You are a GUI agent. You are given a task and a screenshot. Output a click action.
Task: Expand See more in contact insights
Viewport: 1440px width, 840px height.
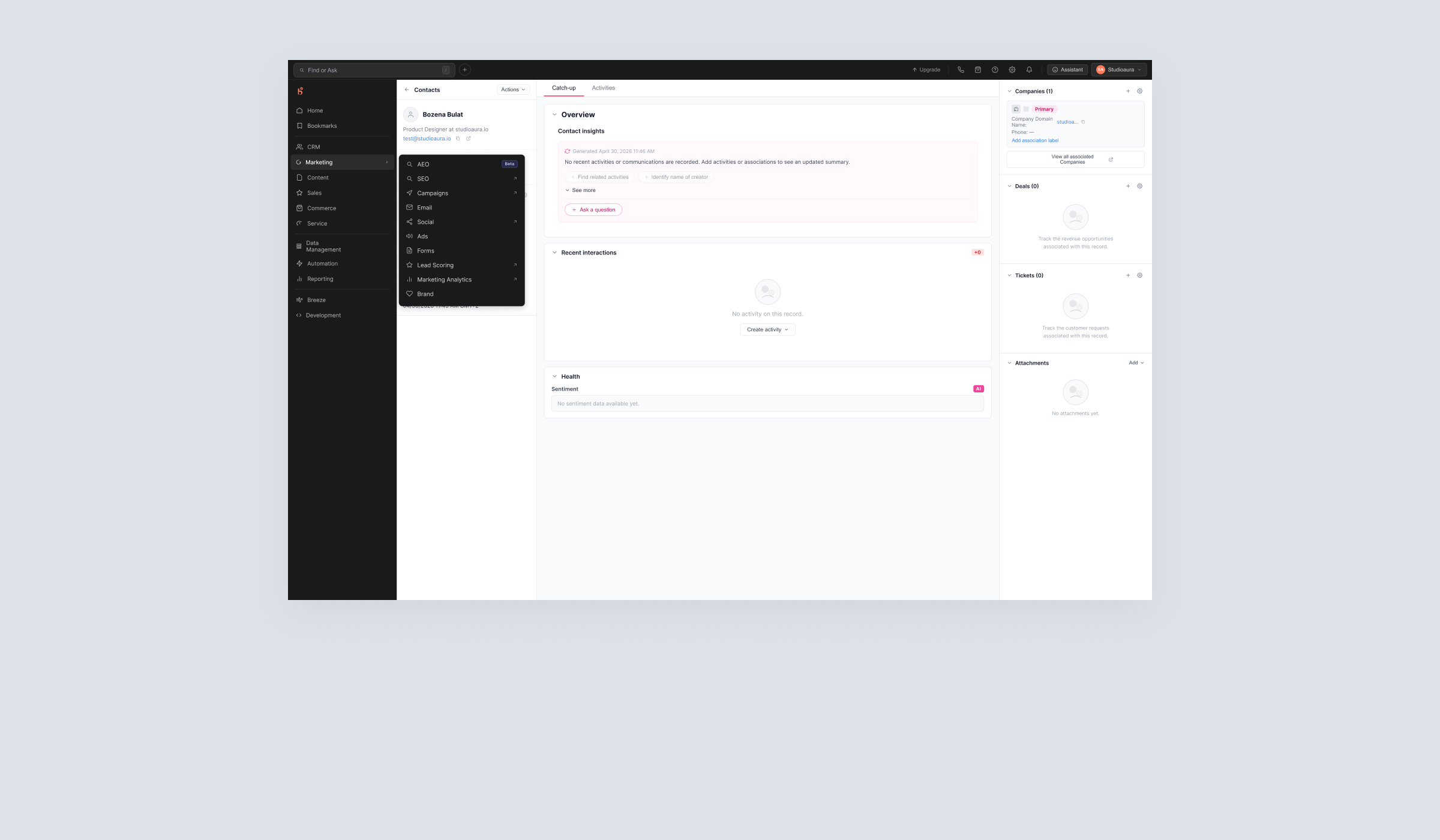[580, 190]
